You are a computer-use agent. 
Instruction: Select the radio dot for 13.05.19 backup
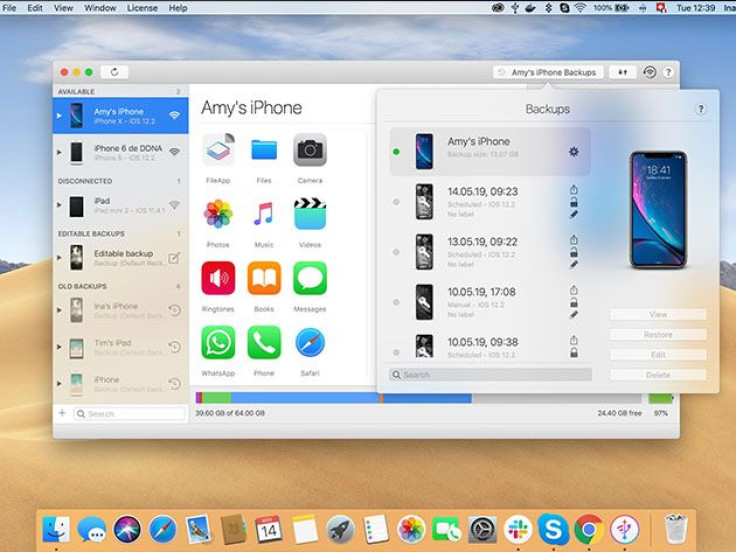click(x=396, y=252)
